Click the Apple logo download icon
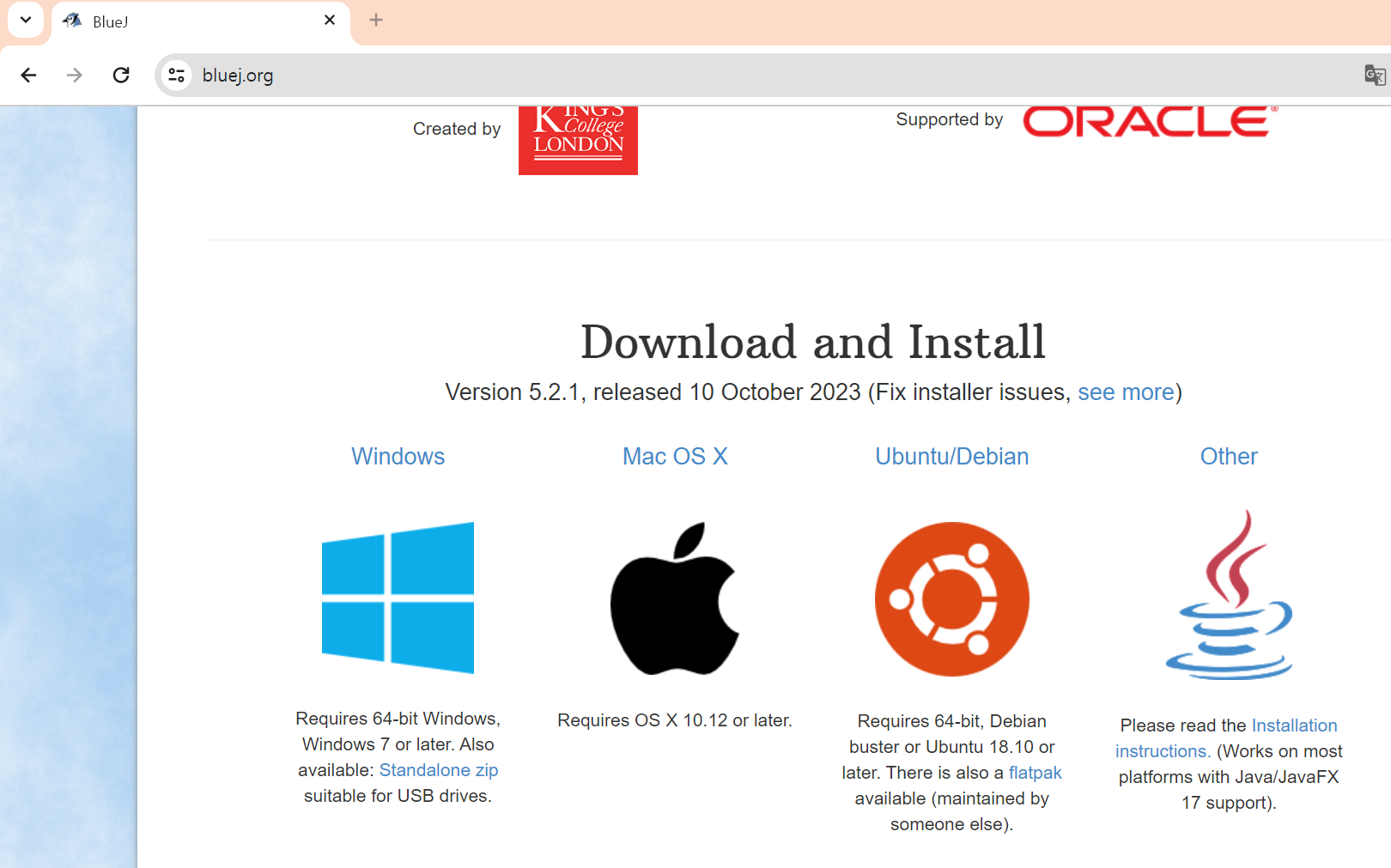The height and width of the screenshot is (868, 1391). (675, 598)
